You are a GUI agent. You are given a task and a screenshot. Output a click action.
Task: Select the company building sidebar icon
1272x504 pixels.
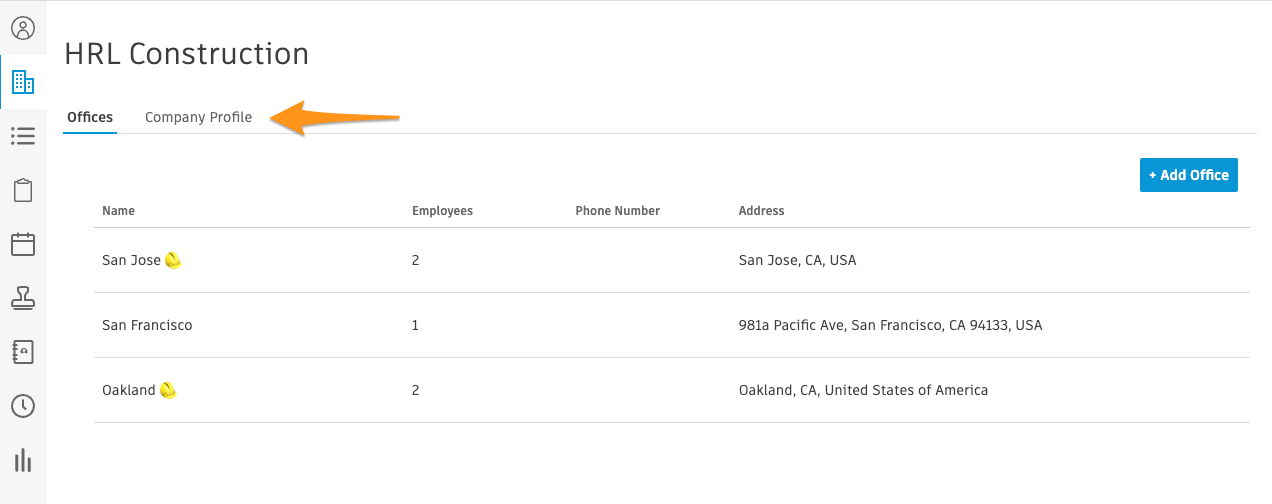[22, 82]
